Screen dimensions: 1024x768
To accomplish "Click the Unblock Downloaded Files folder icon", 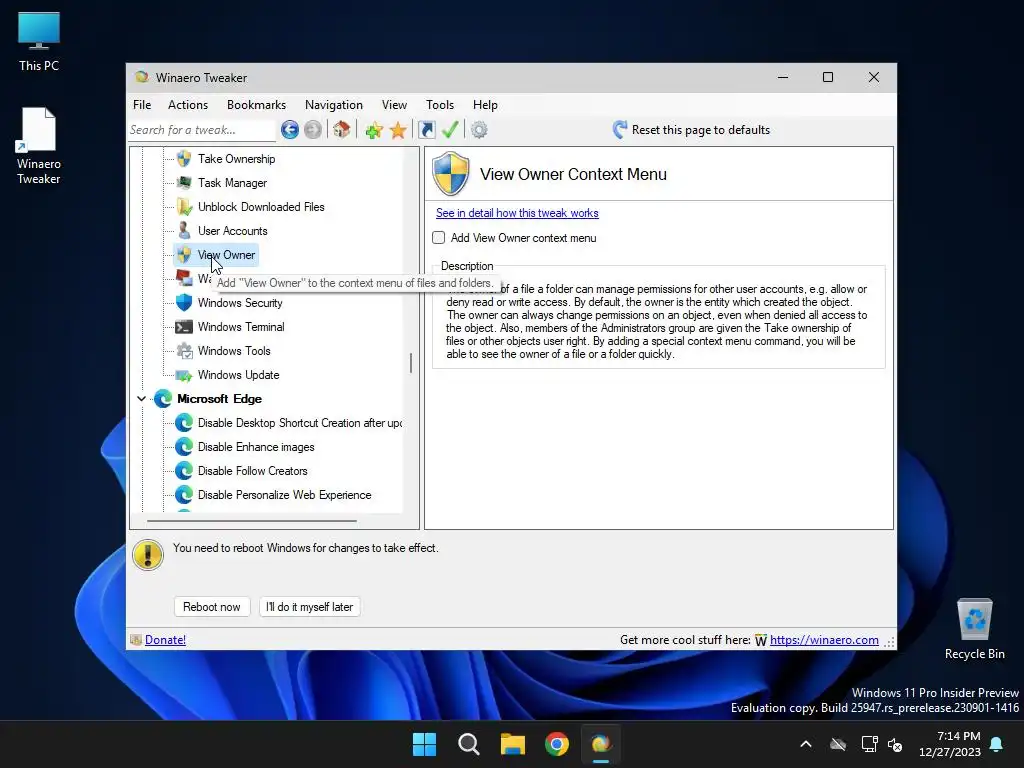I will (x=184, y=206).
